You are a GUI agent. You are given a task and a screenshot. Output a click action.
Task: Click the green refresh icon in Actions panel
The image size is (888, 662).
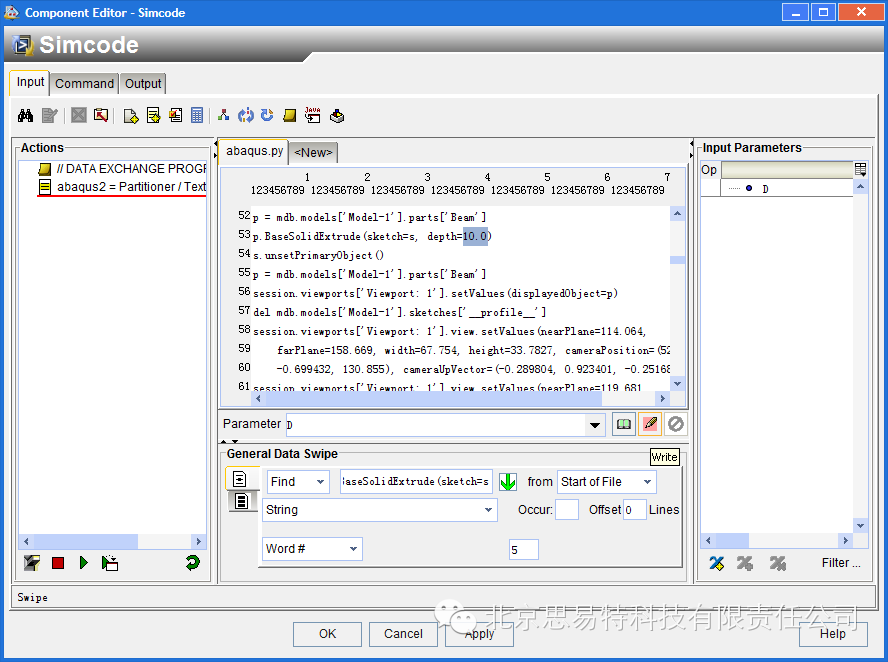192,564
